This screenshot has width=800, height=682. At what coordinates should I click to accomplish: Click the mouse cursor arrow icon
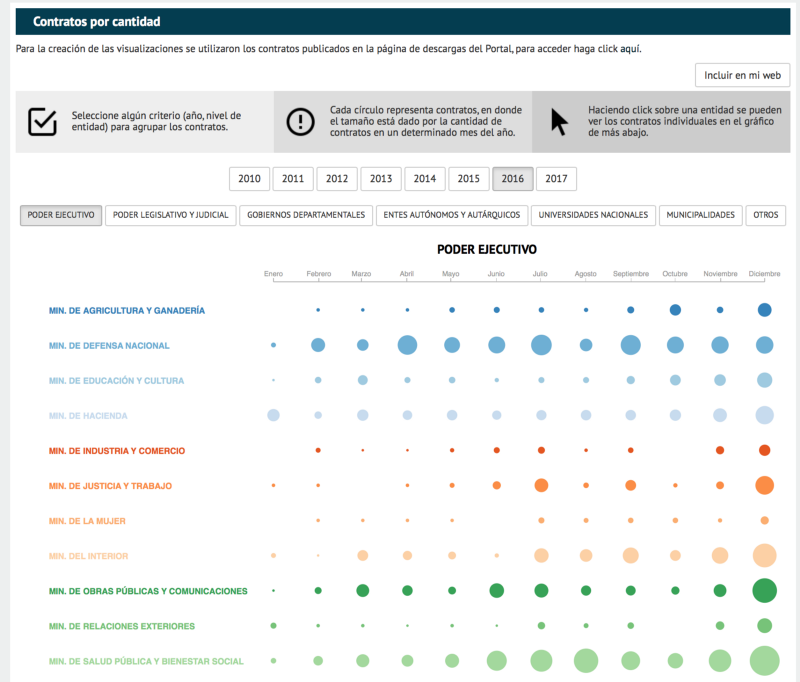[x=559, y=121]
